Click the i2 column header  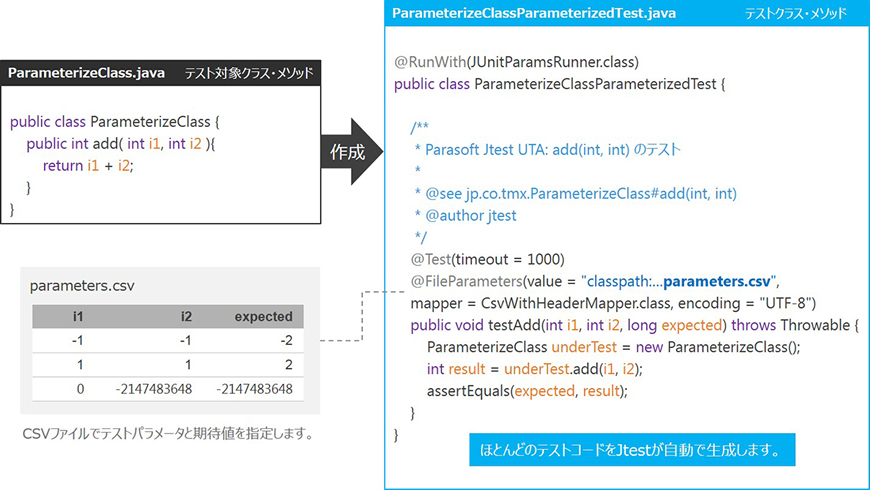[186, 316]
